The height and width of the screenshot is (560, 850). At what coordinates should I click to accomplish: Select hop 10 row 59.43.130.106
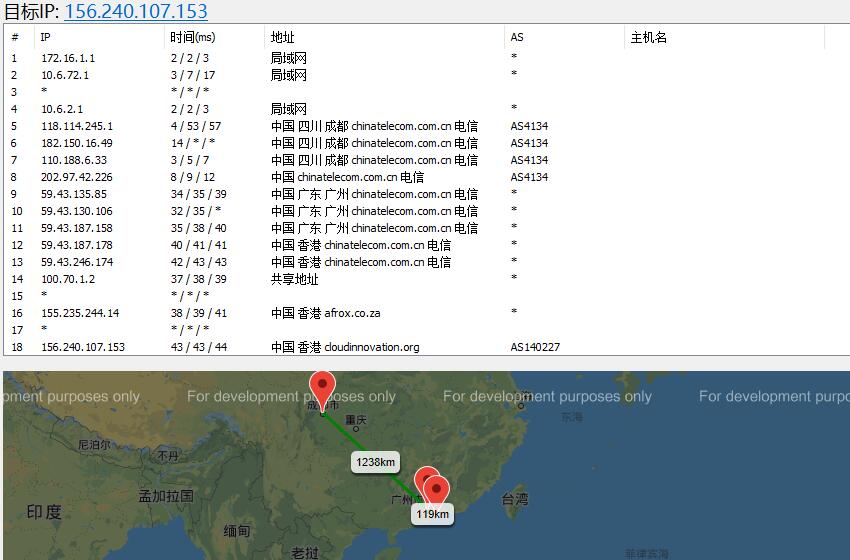click(x=77, y=211)
